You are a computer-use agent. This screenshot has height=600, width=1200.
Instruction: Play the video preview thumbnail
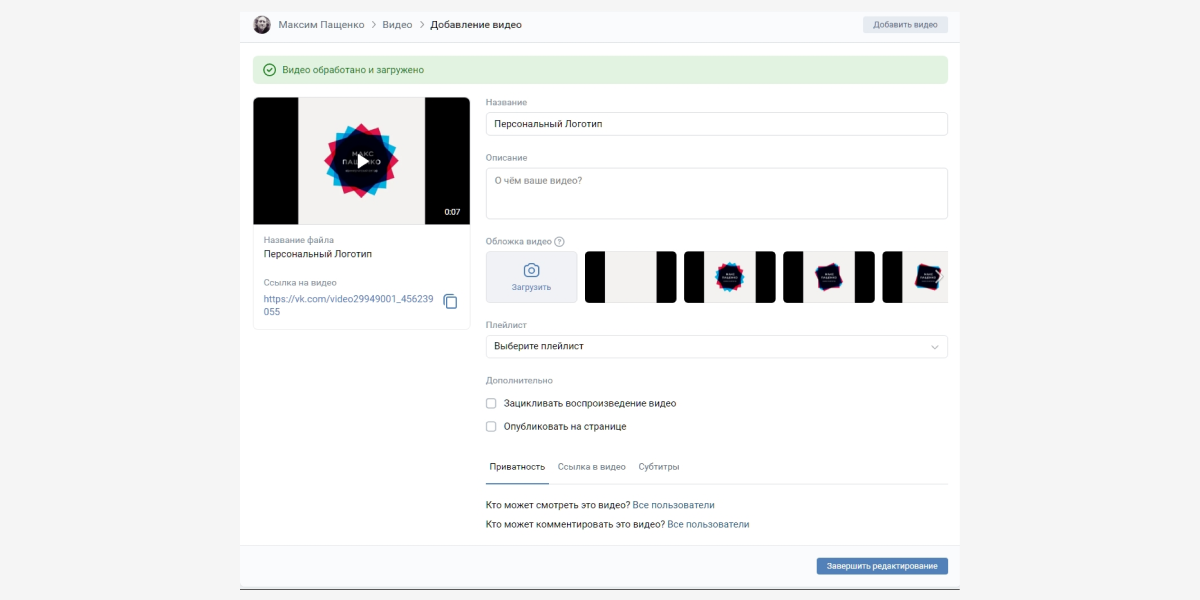pyautogui.click(x=362, y=161)
